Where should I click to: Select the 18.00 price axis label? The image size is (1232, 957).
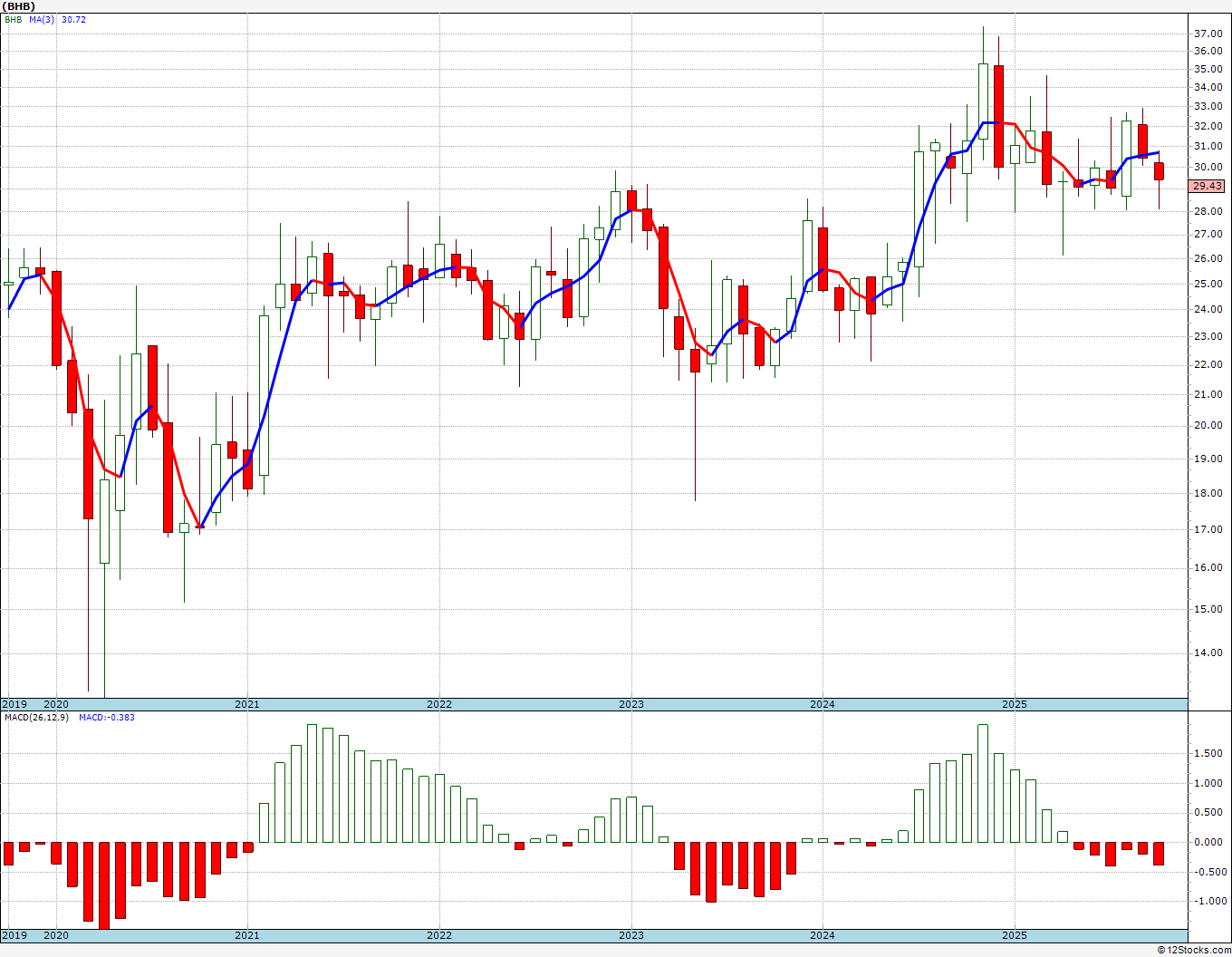pos(1208,493)
